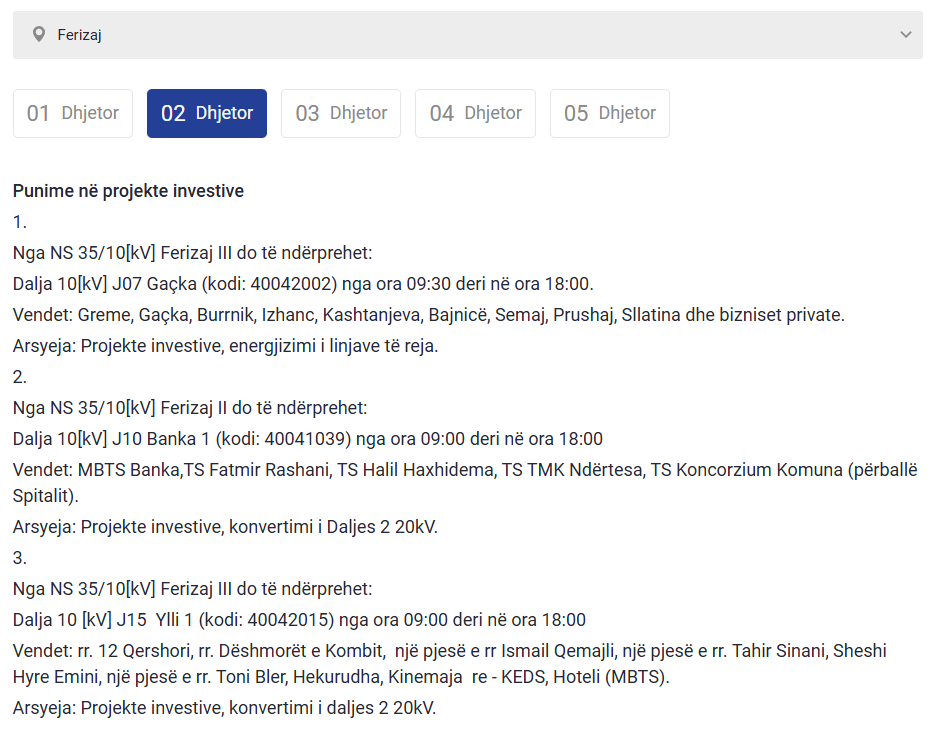Expand the dropdown chevron arrow
Viewport: 931px width, 741px height.
click(x=905, y=35)
